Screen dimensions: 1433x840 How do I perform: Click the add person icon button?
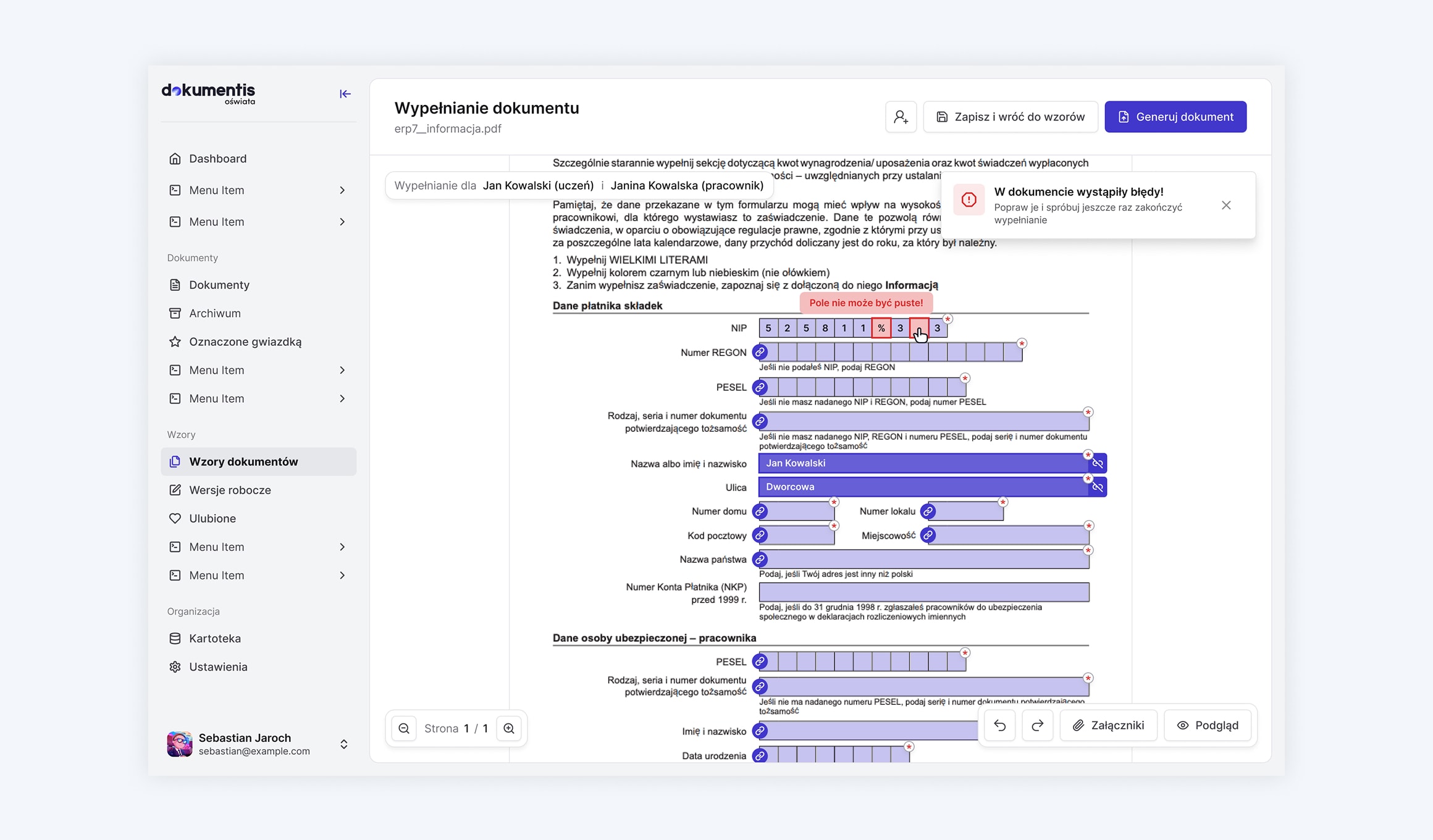click(901, 117)
